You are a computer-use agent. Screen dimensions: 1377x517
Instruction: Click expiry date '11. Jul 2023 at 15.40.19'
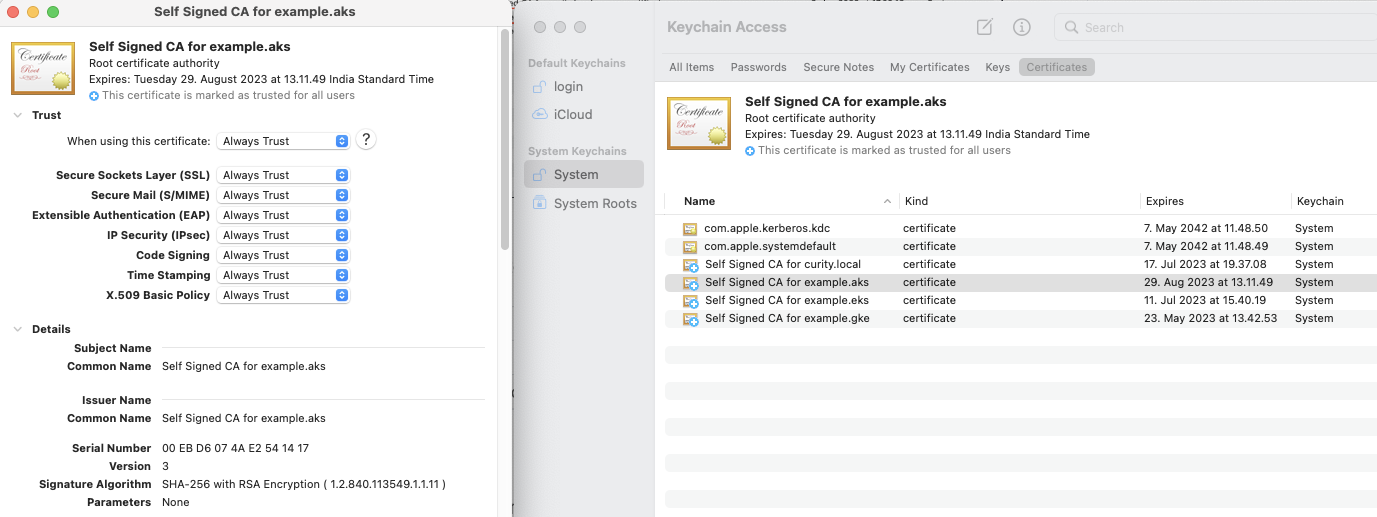click(x=1204, y=301)
